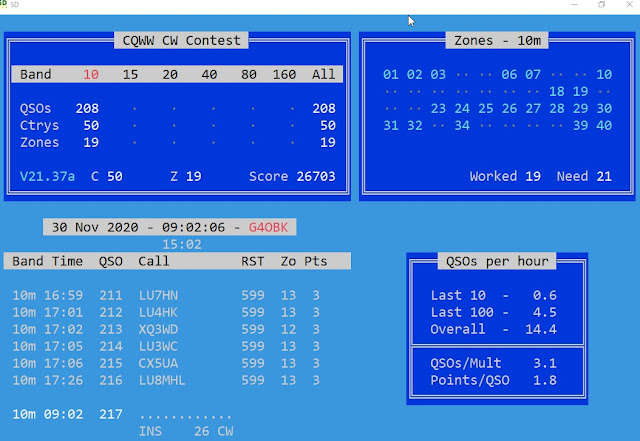Click the QSOs/Mult value 3.1

click(x=544, y=363)
